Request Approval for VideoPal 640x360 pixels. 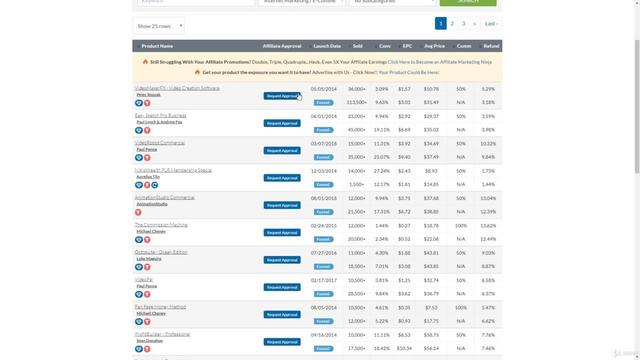pos(282,287)
